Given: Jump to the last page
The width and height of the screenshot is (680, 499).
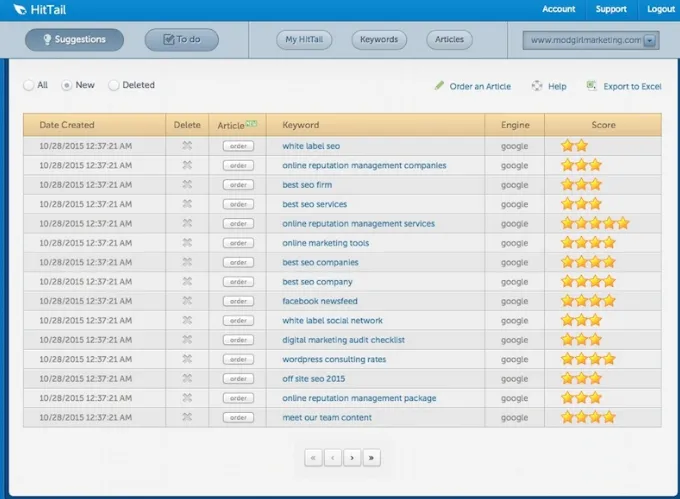Looking at the screenshot, I should point(372,457).
